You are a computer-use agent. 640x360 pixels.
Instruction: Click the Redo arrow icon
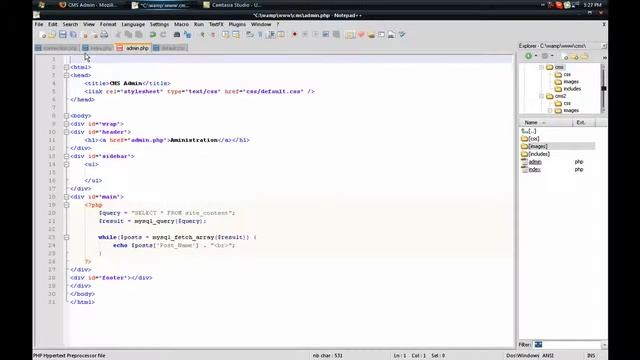click(x=163, y=35)
